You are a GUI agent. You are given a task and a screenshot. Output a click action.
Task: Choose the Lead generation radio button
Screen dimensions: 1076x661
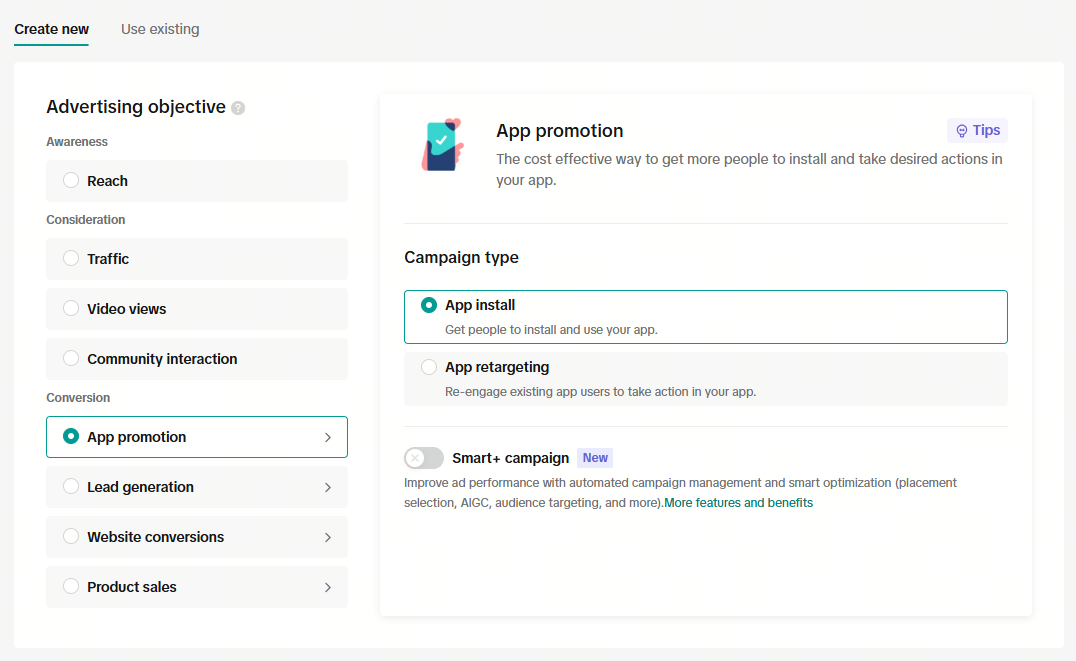click(x=71, y=486)
